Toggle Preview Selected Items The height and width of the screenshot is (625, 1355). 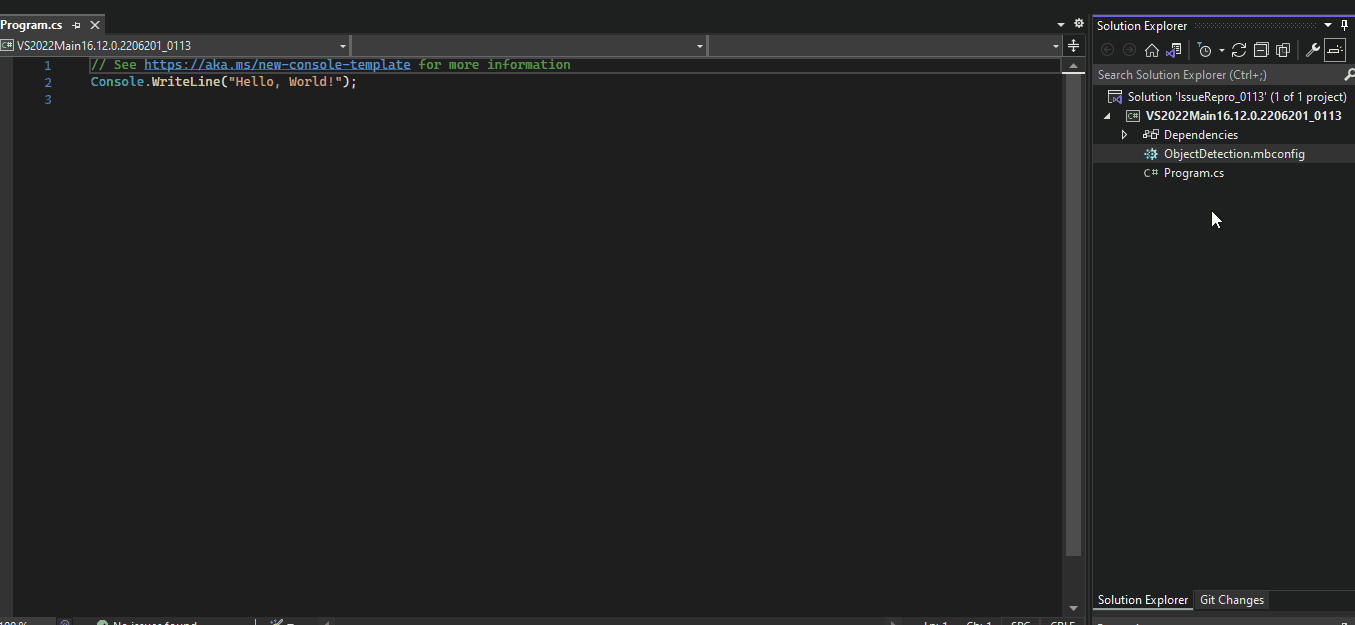pyautogui.click(x=1335, y=50)
